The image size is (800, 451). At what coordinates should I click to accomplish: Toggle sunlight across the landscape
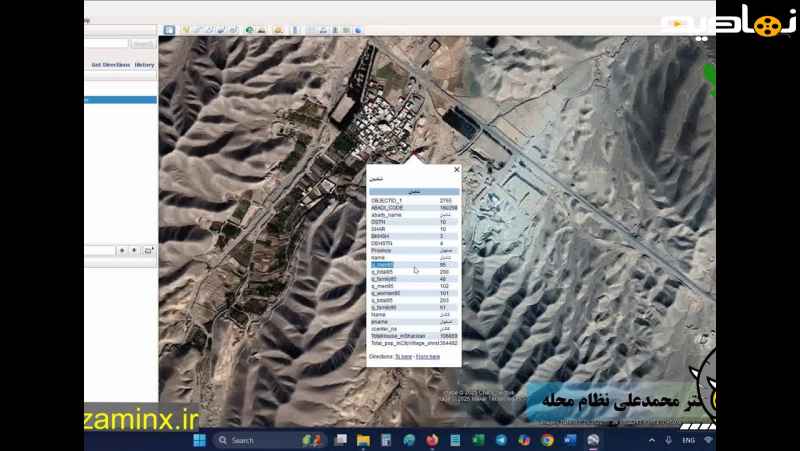(x=261, y=30)
